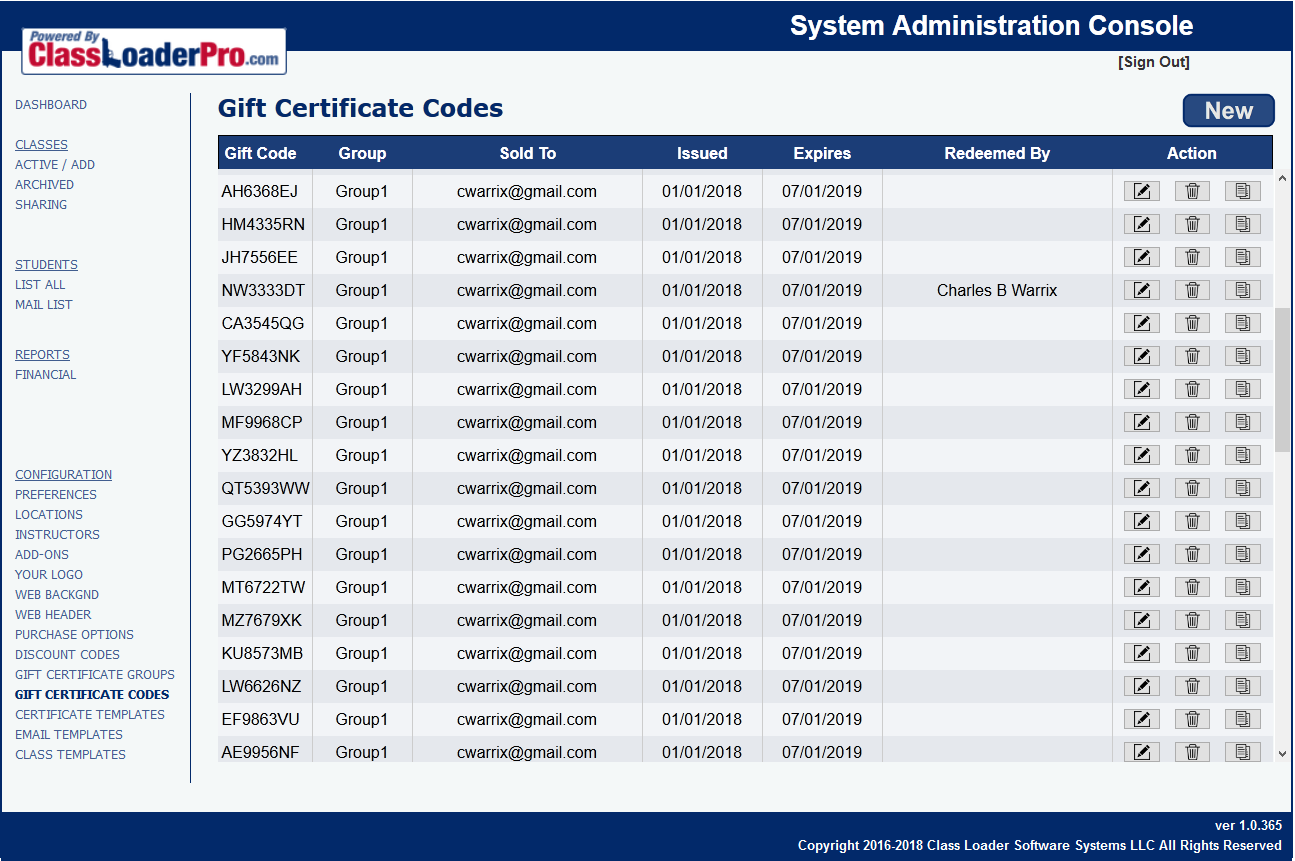Click the trash icon for code CA3545QG

pos(1192,323)
